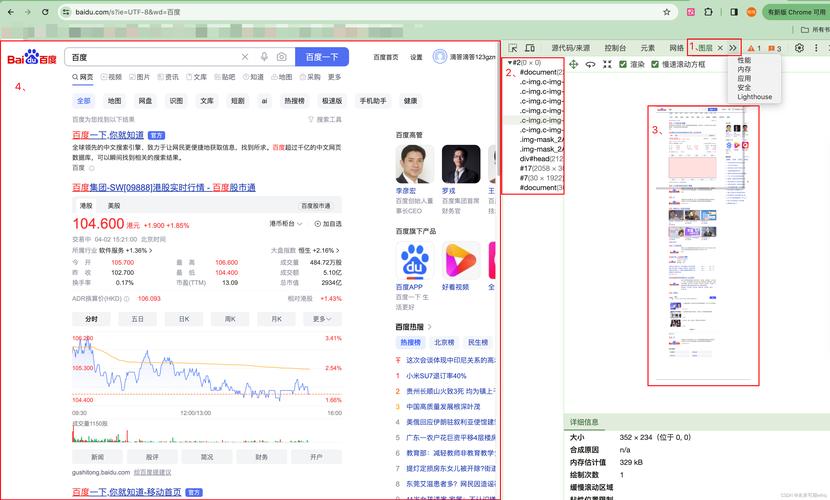
Task: Collapse the #2 layer tree node
Action: click(511, 63)
